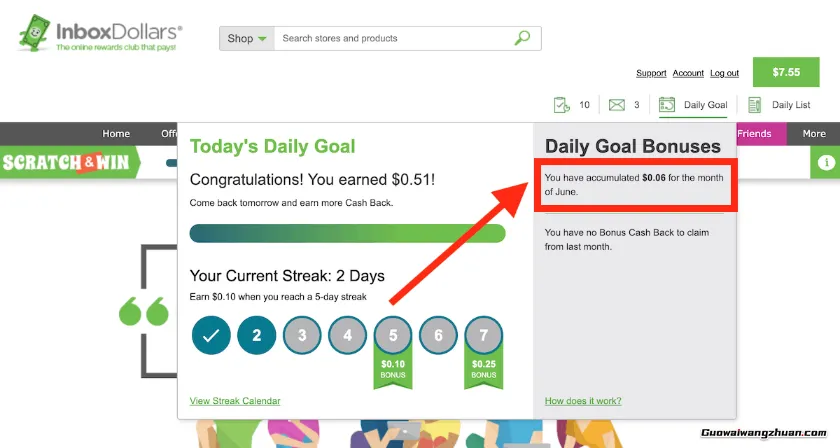Open the checklist icon showing 10
The height and width of the screenshot is (448, 840).
(x=562, y=105)
